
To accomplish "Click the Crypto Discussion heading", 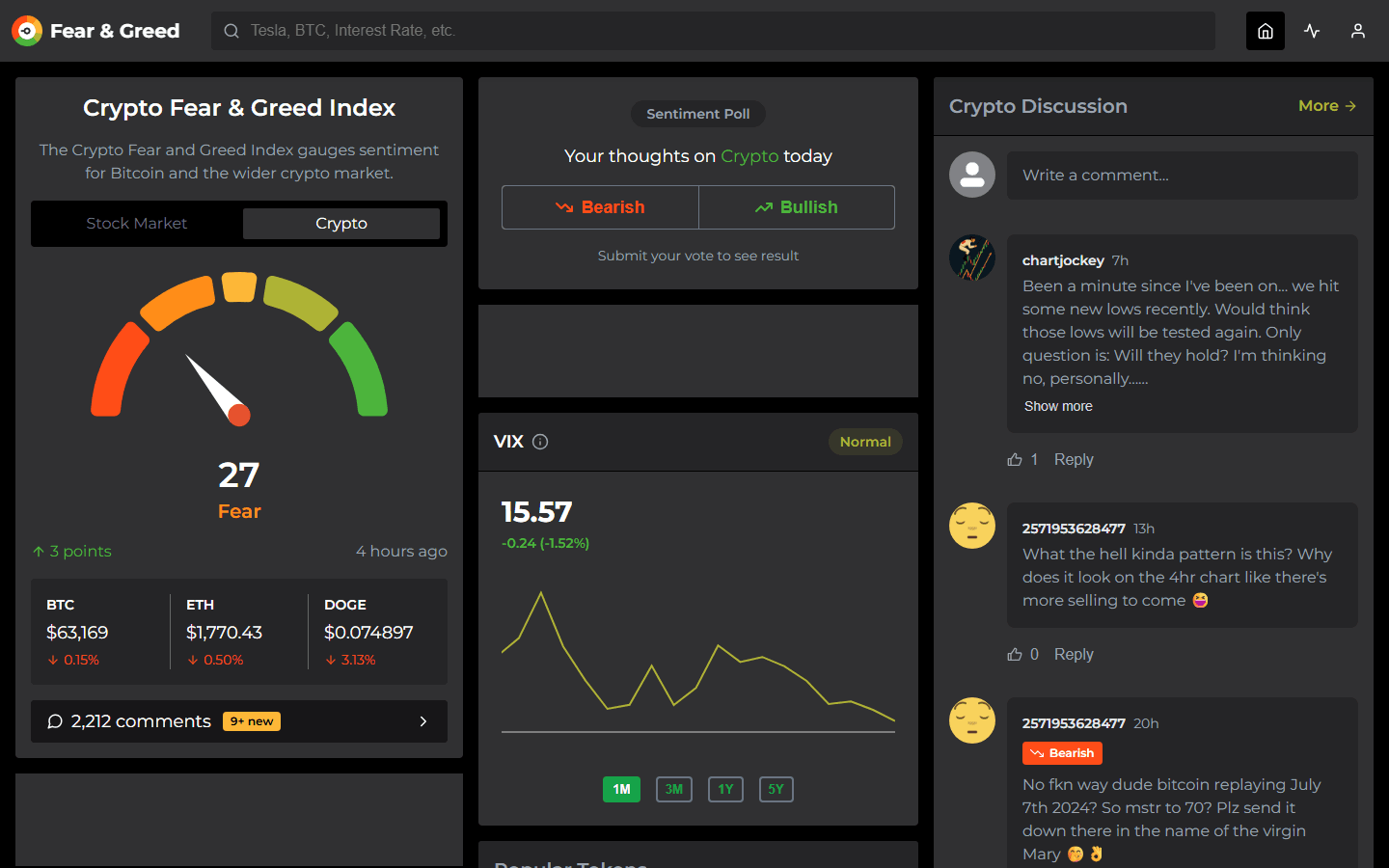I will pyautogui.click(x=1038, y=106).
